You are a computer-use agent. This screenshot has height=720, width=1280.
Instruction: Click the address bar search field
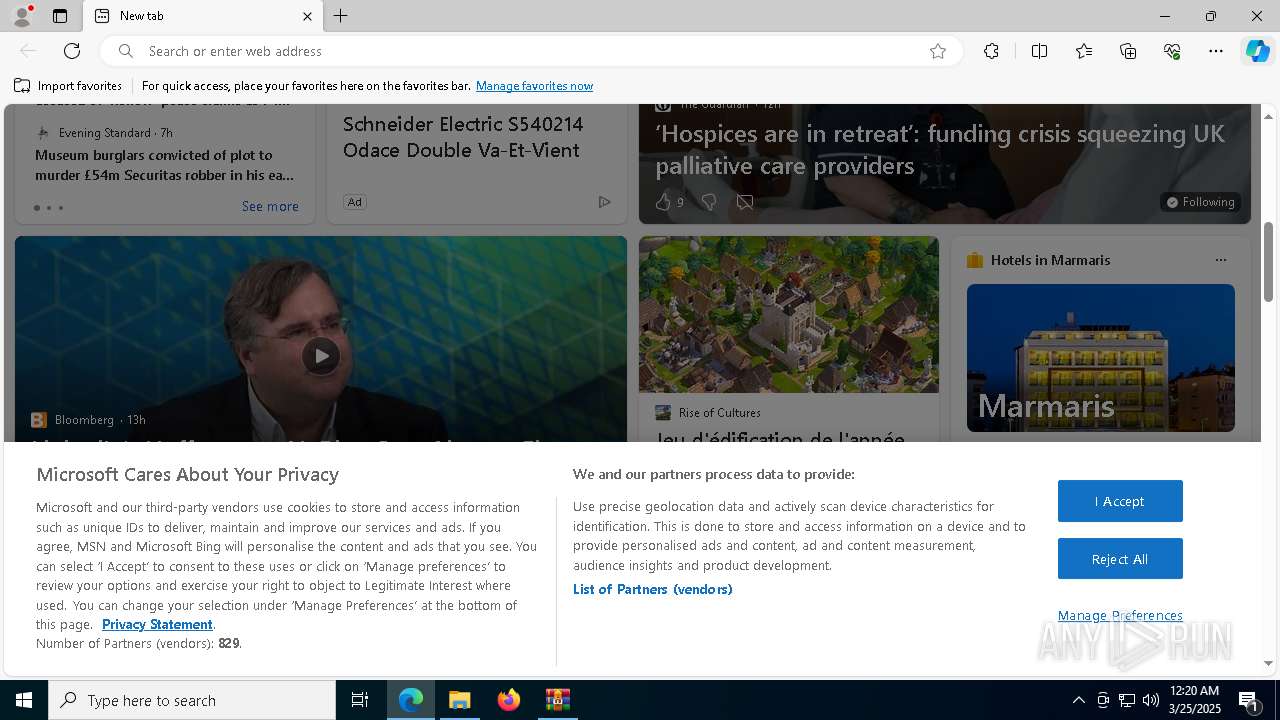click(530, 51)
